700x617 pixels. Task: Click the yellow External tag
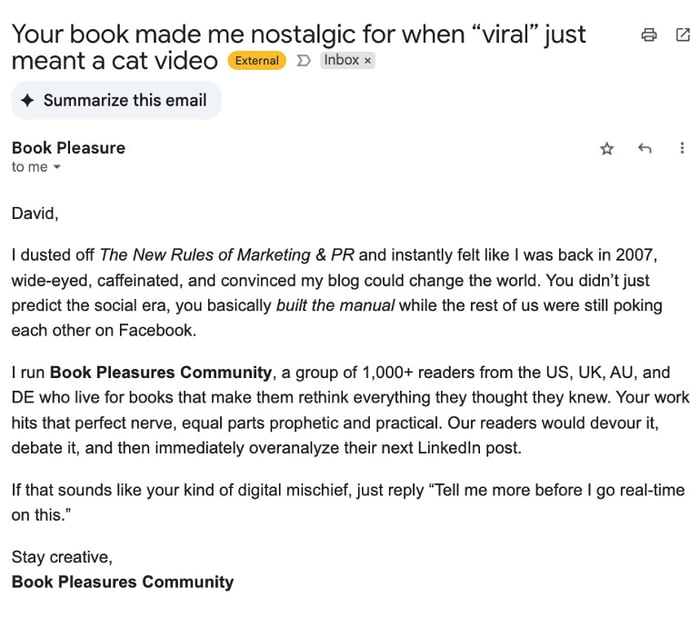pos(256,61)
